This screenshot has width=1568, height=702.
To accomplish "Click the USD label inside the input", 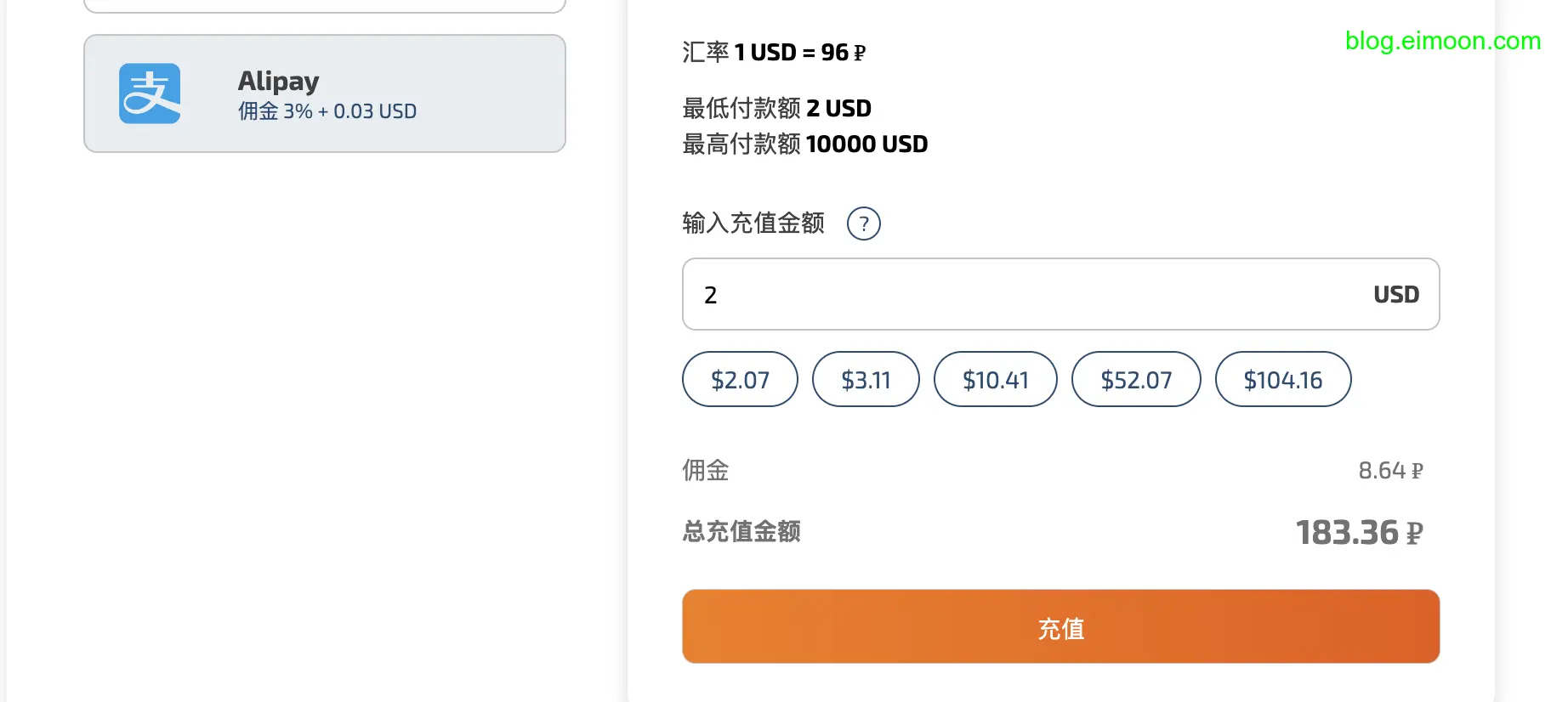I will [x=1396, y=294].
